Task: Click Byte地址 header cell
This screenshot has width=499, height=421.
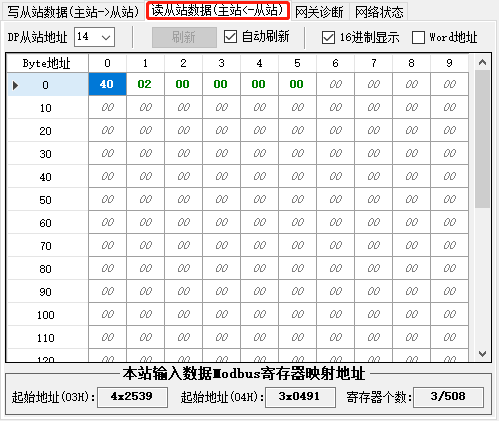Action: tap(47, 63)
